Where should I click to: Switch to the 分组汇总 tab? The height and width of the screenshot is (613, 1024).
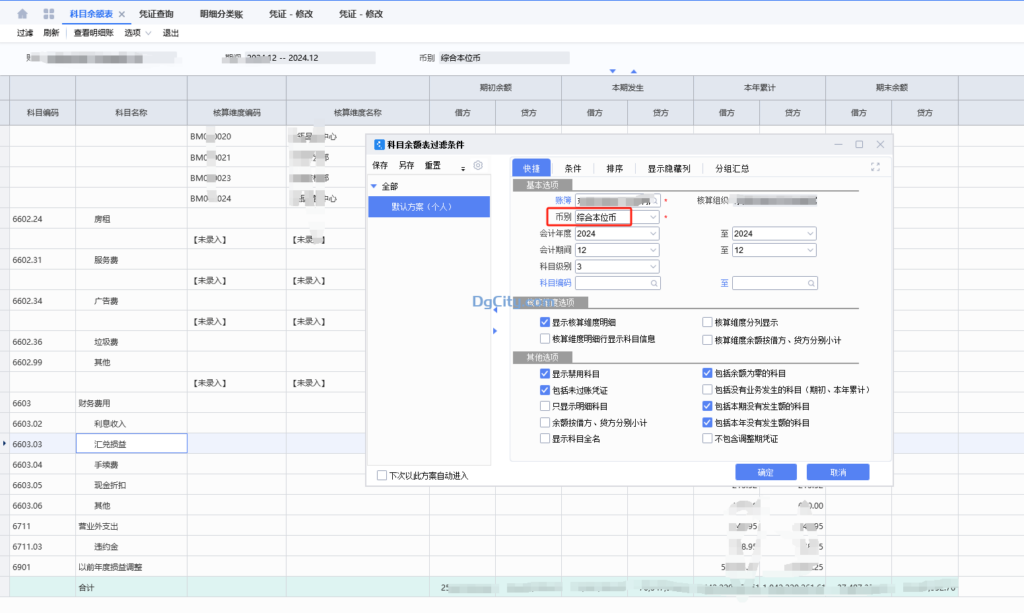click(x=732, y=168)
